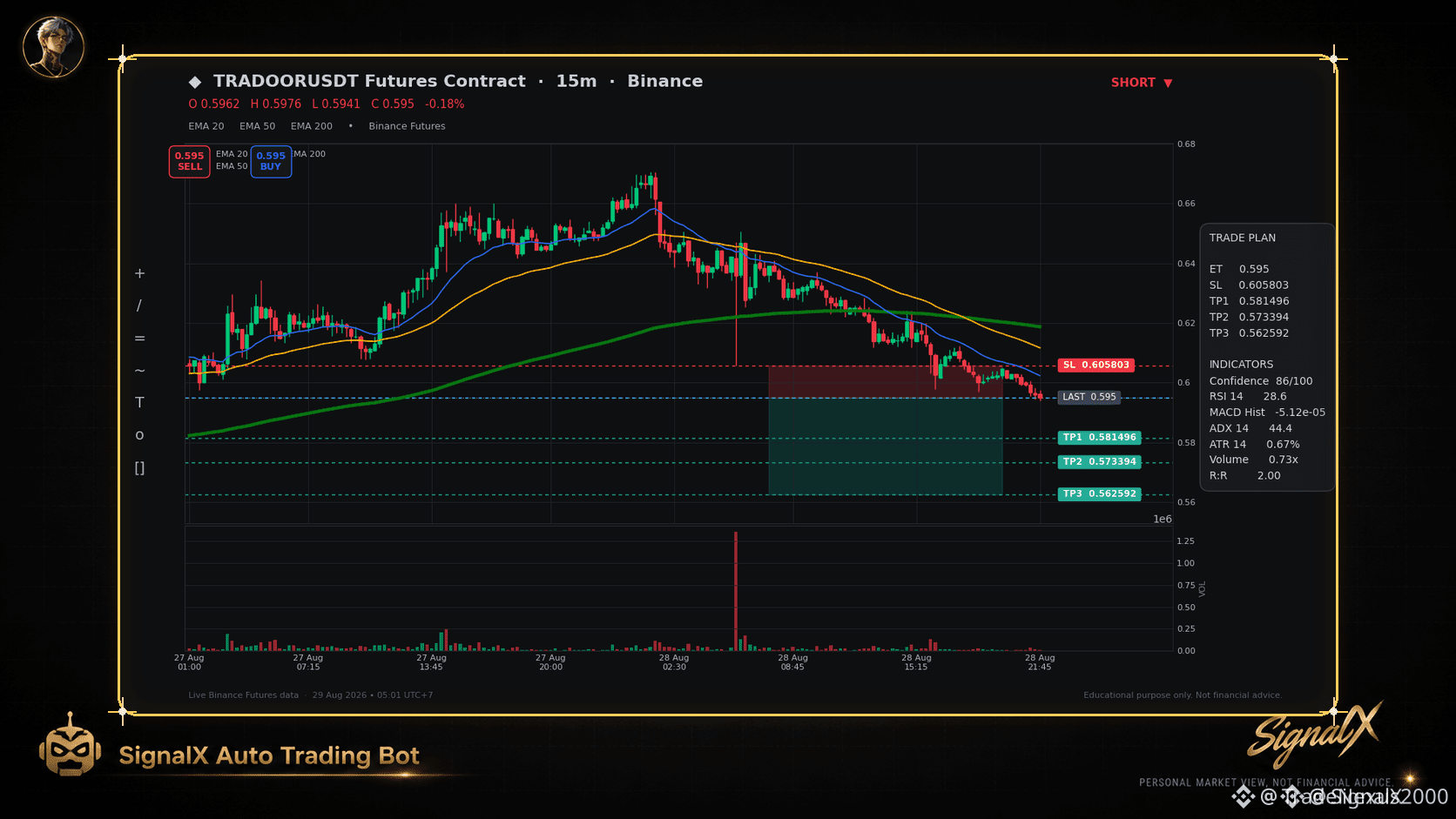
Task: Click the gold robot mascot icon
Action: pos(70,745)
